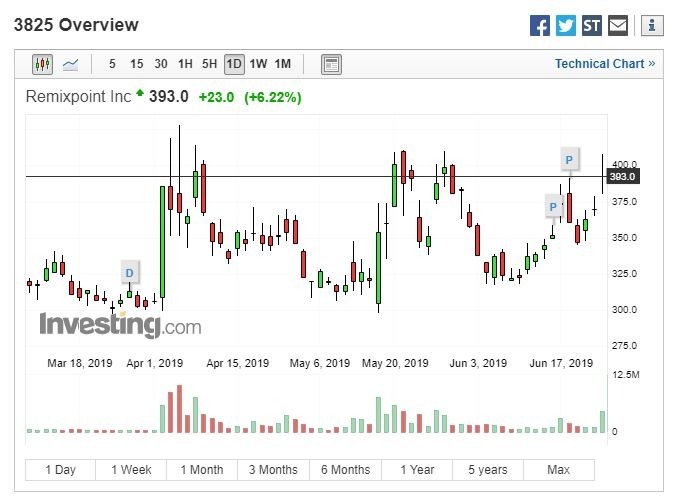Screen dimensions: 676x501
Task: Select 1M interval
Action: pos(283,64)
